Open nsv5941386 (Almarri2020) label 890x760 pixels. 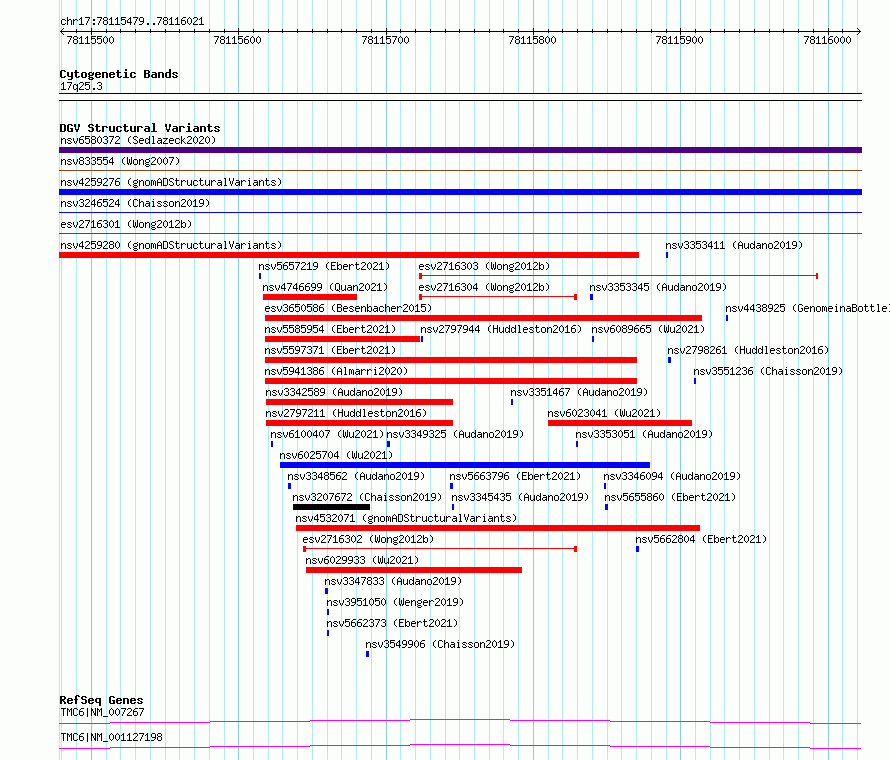pyautogui.click(x=336, y=371)
